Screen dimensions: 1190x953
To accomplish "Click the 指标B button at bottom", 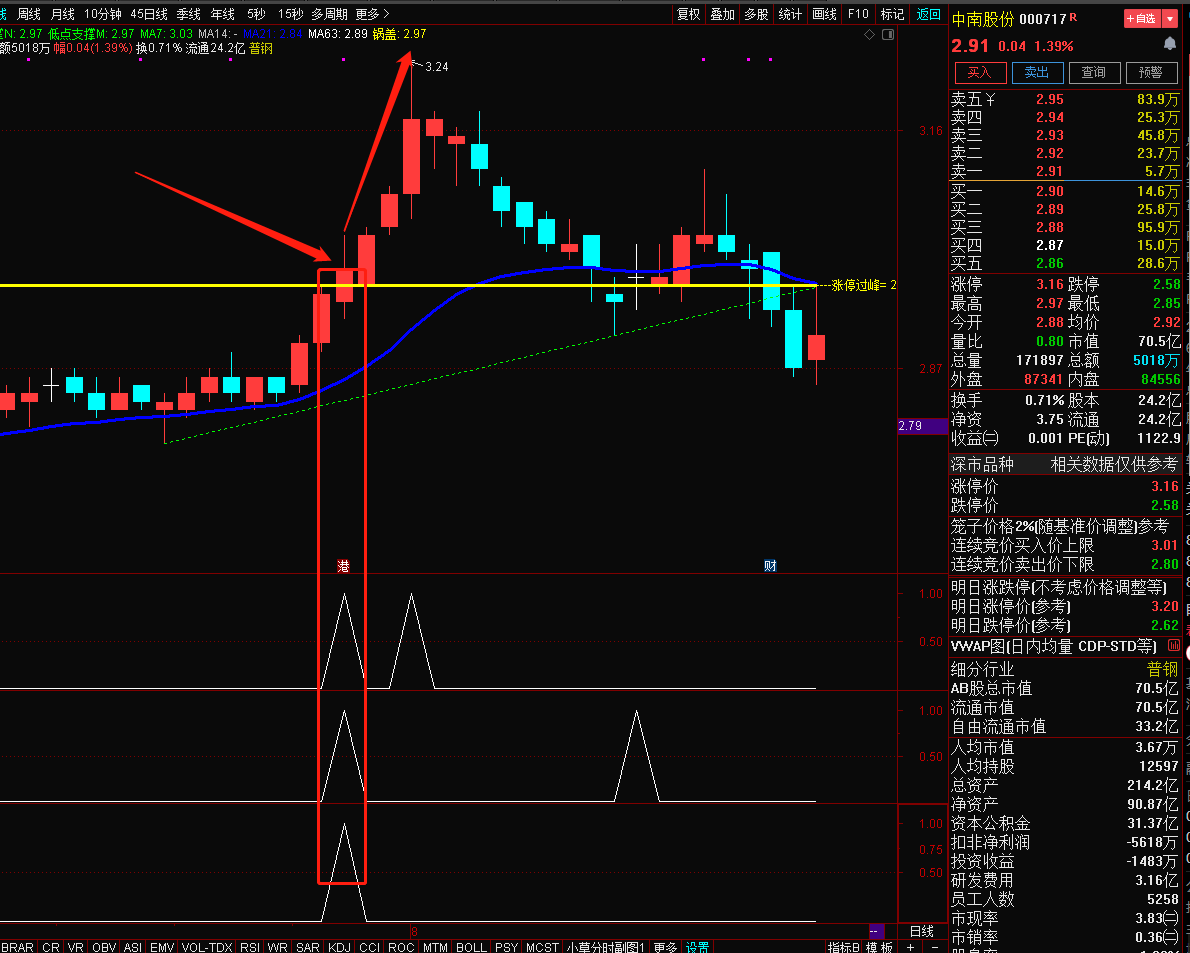I will click(843, 947).
